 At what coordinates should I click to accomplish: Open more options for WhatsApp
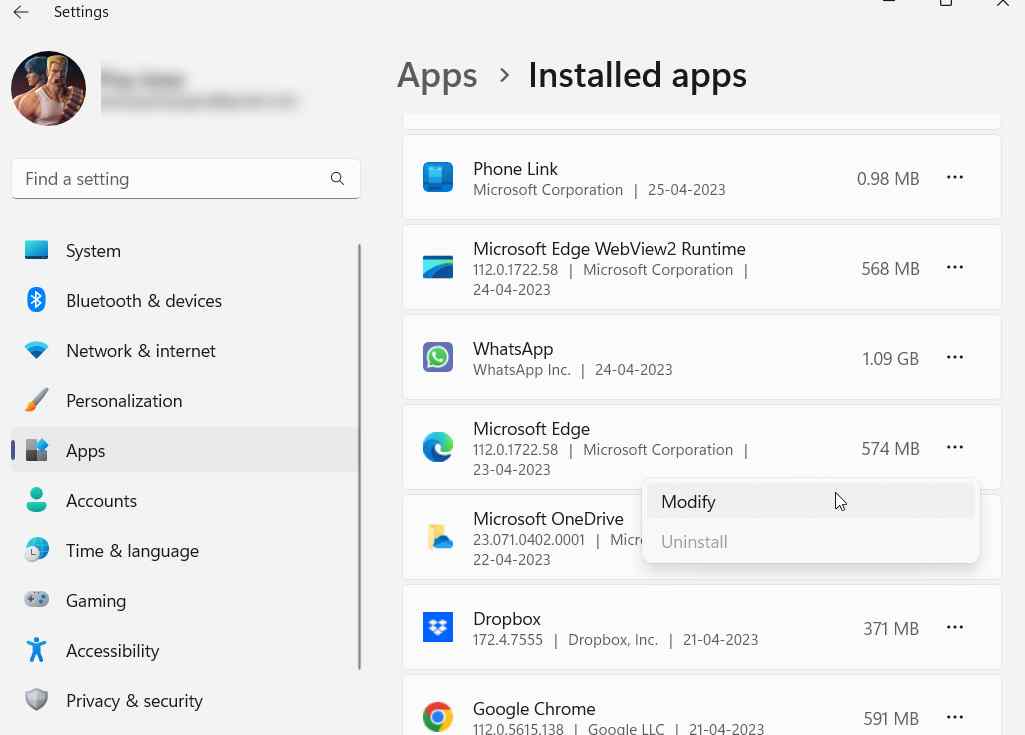tap(955, 358)
